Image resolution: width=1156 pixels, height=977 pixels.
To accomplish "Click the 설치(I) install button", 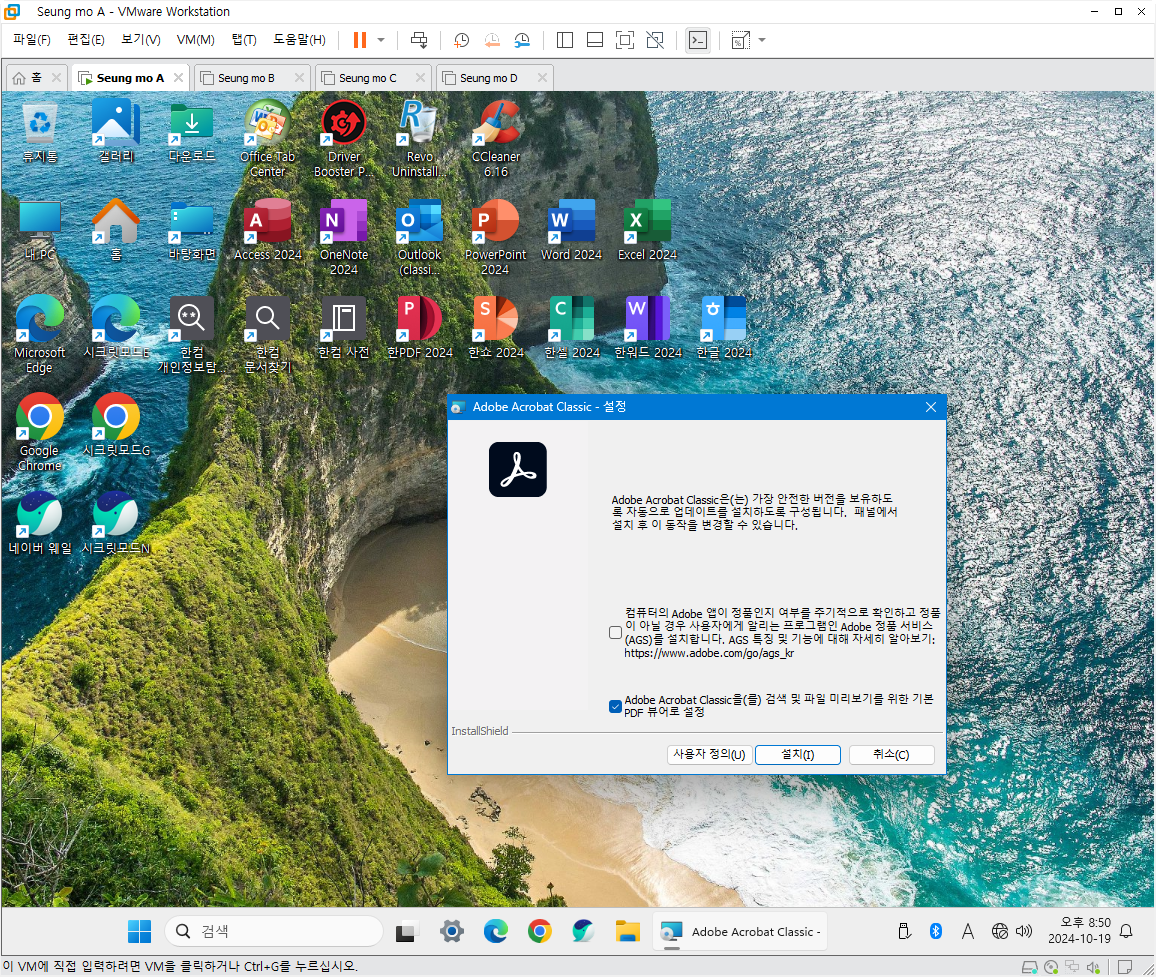I will (x=798, y=754).
